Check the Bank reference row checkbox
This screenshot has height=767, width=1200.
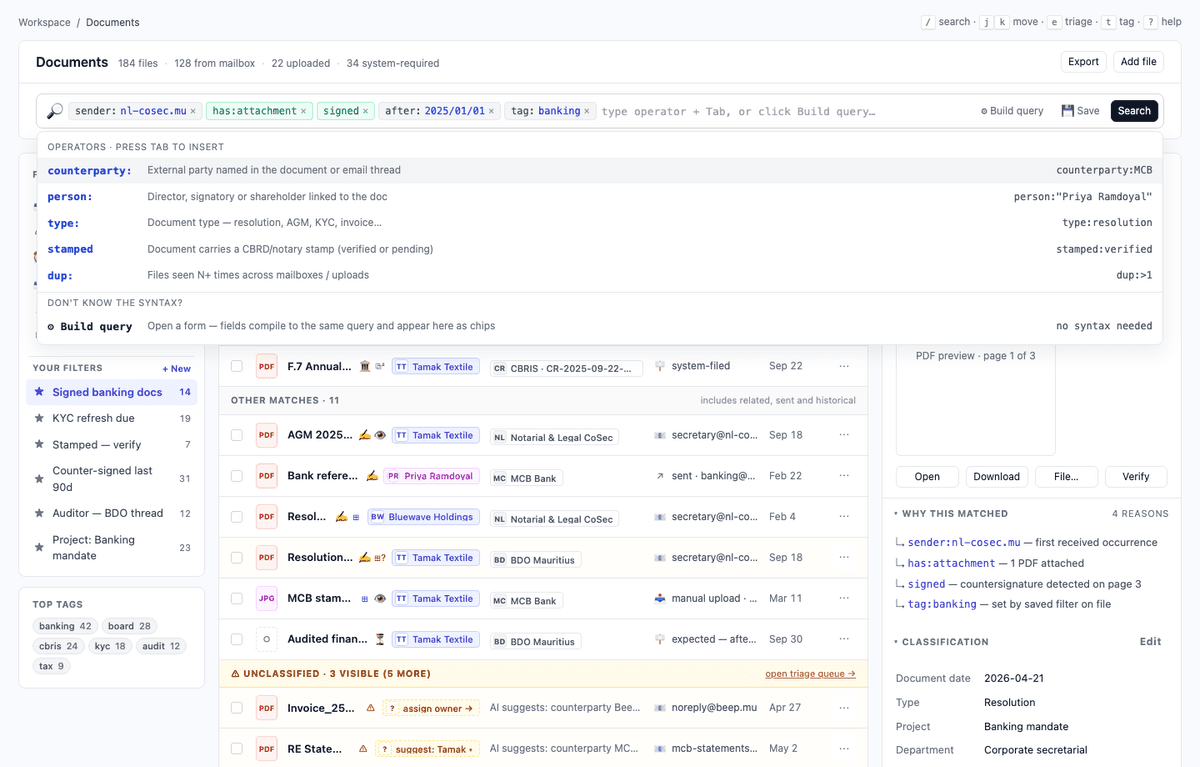[237, 476]
